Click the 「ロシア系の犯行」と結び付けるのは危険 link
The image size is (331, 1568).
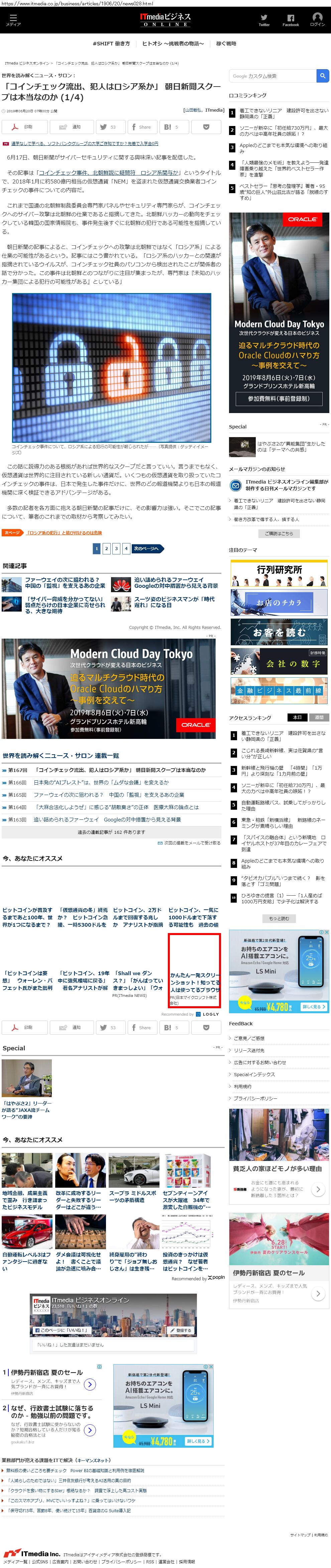(x=64, y=533)
